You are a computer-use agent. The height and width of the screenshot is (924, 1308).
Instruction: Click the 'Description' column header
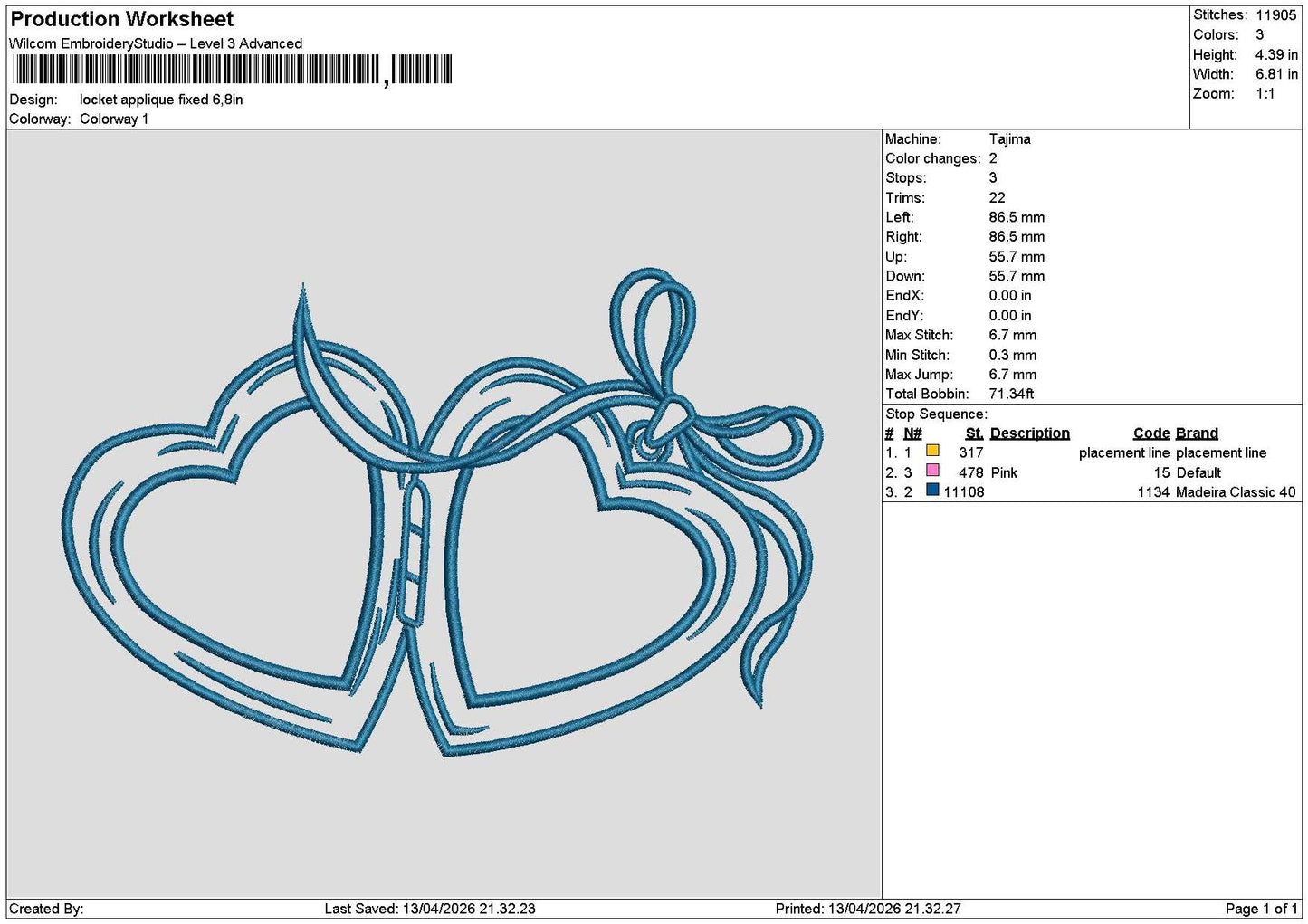(x=1030, y=433)
